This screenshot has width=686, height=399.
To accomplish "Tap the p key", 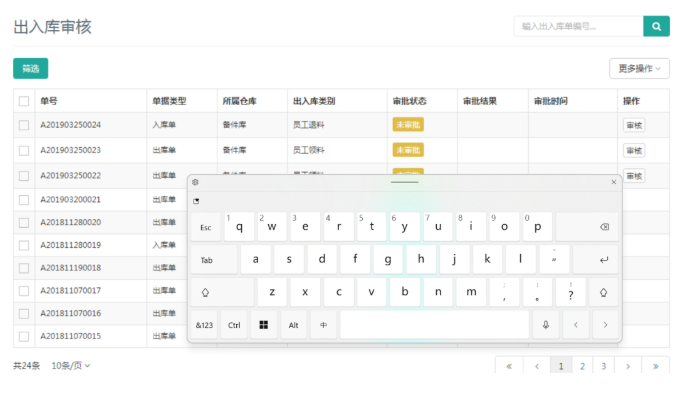I will pyautogui.click(x=537, y=227).
